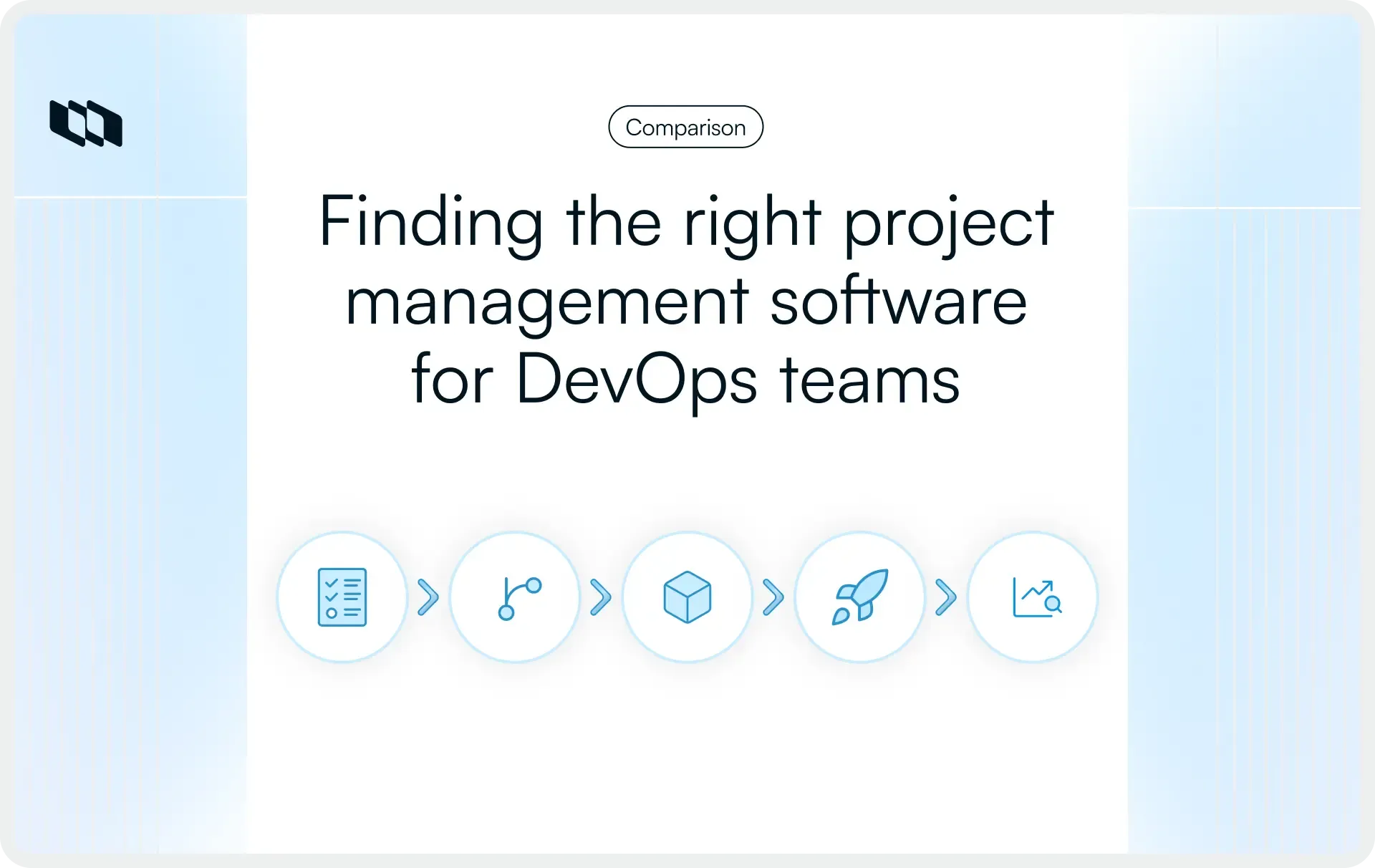This screenshot has width=1375, height=868.
Task: Click the chevron after the rocket icon
Action: (x=946, y=597)
